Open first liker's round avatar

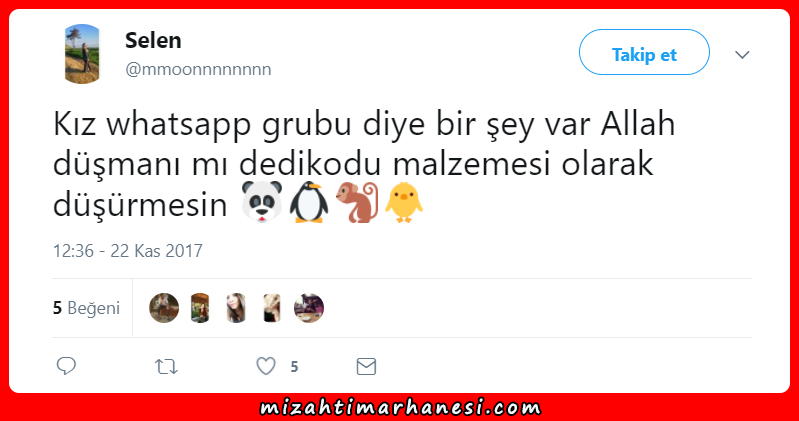click(164, 308)
